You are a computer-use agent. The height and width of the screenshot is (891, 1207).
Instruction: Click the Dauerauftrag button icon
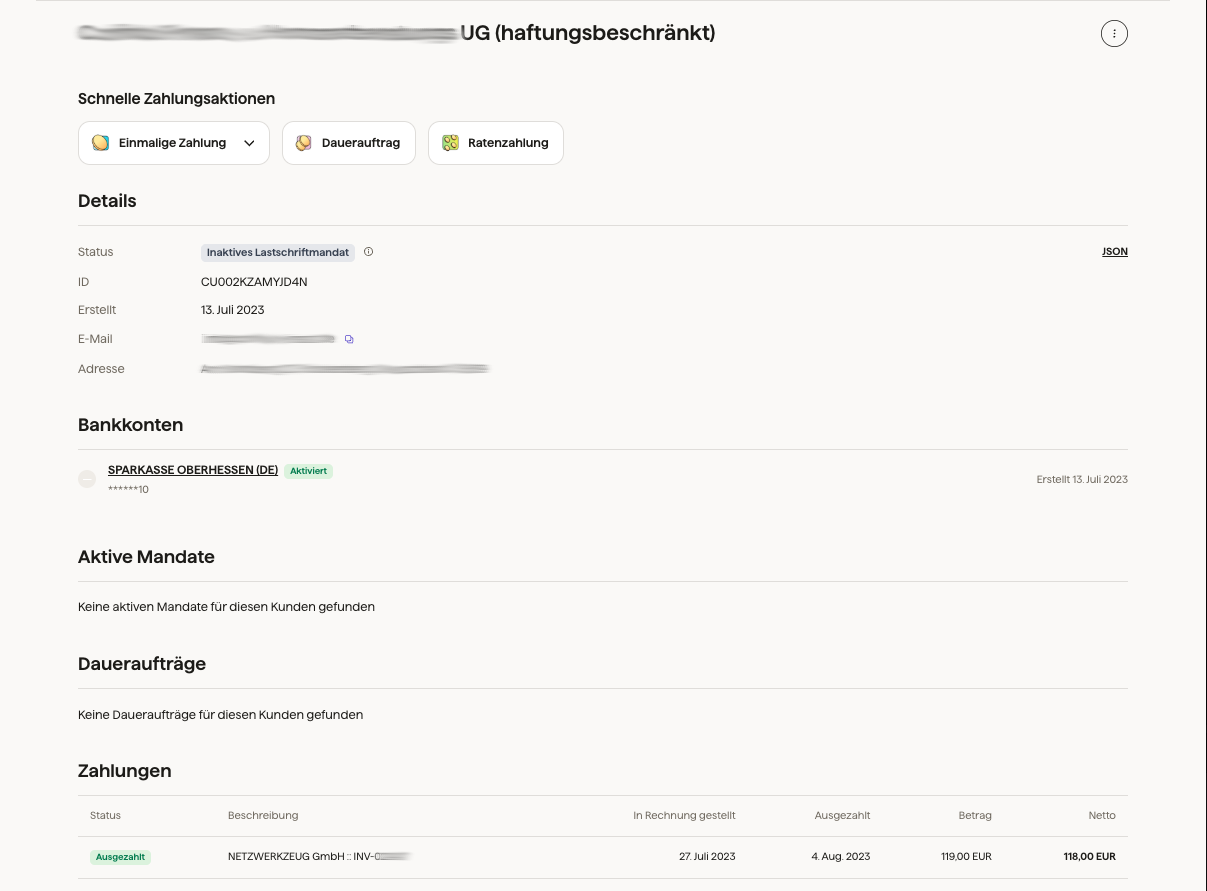[303, 143]
